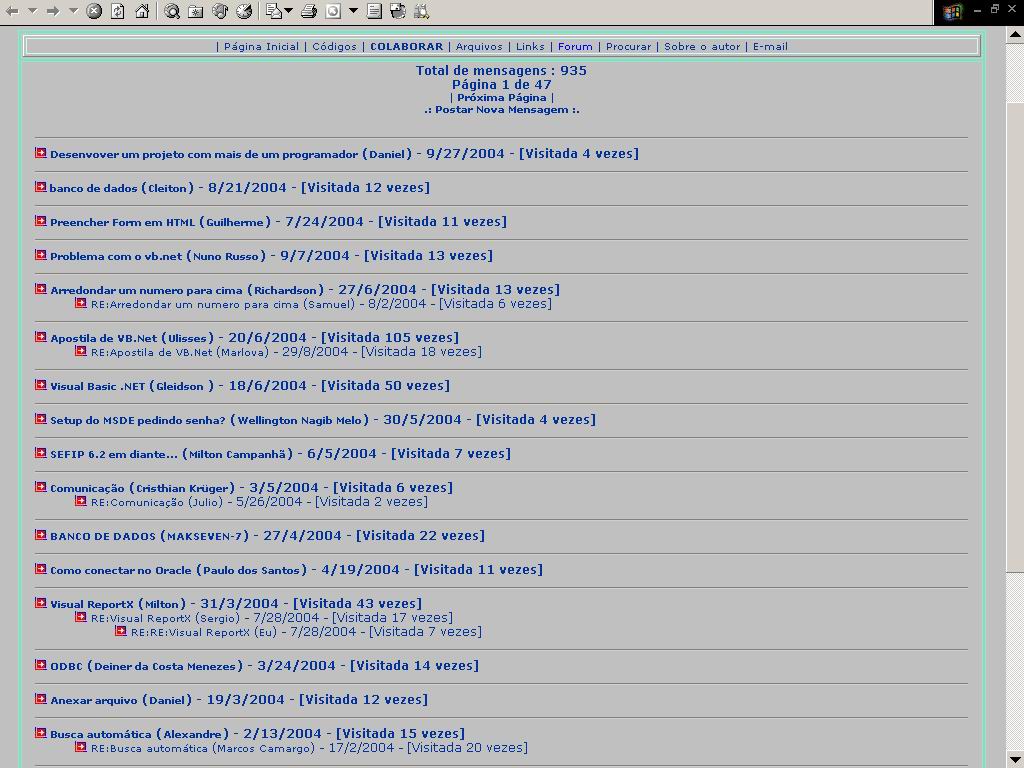Click red icon beside 'banco de dados (Cleiton)'
Screen dimensions: 1024x768
pyautogui.click(x=40, y=186)
